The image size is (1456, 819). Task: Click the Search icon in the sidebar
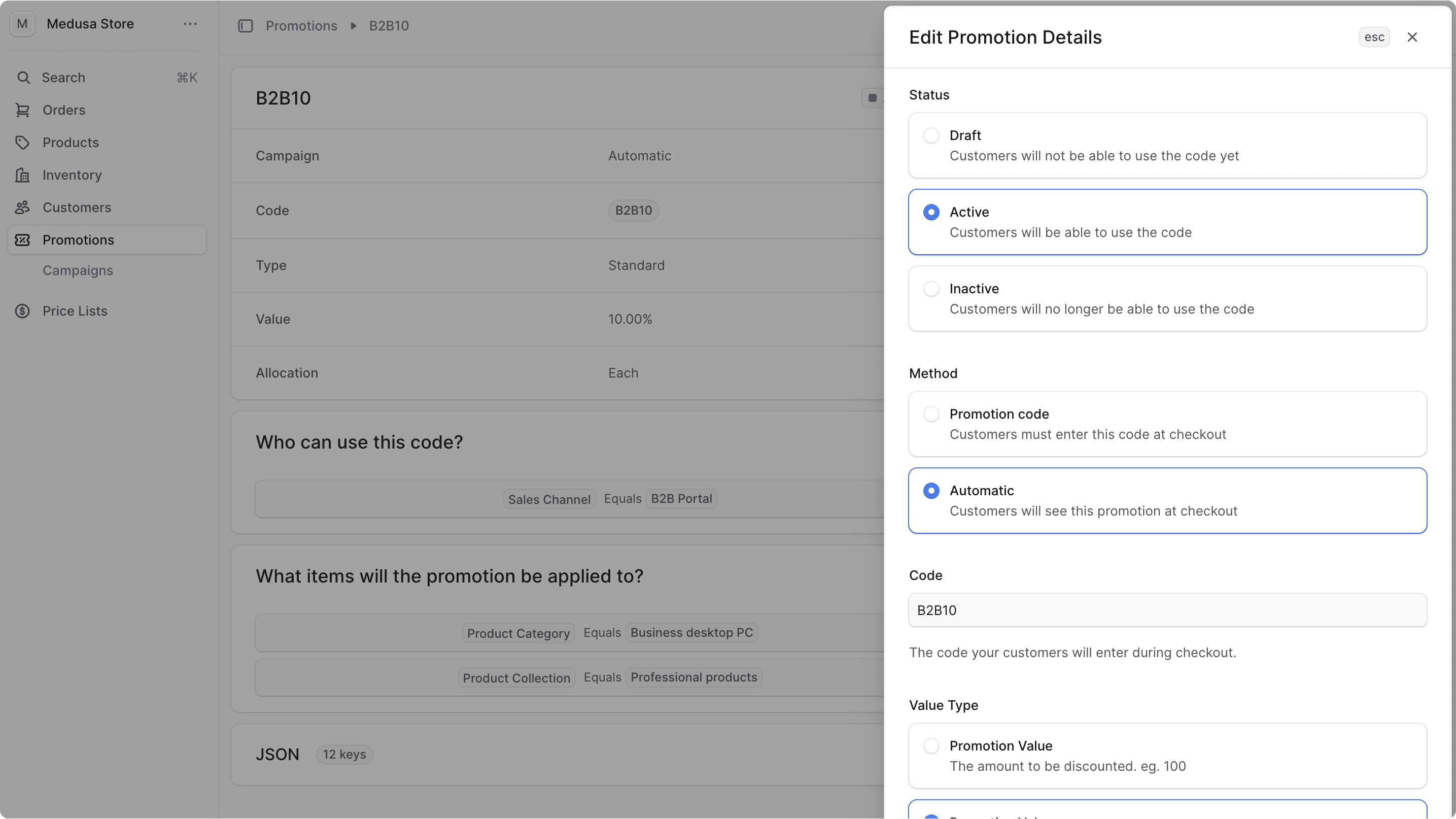pyautogui.click(x=24, y=78)
